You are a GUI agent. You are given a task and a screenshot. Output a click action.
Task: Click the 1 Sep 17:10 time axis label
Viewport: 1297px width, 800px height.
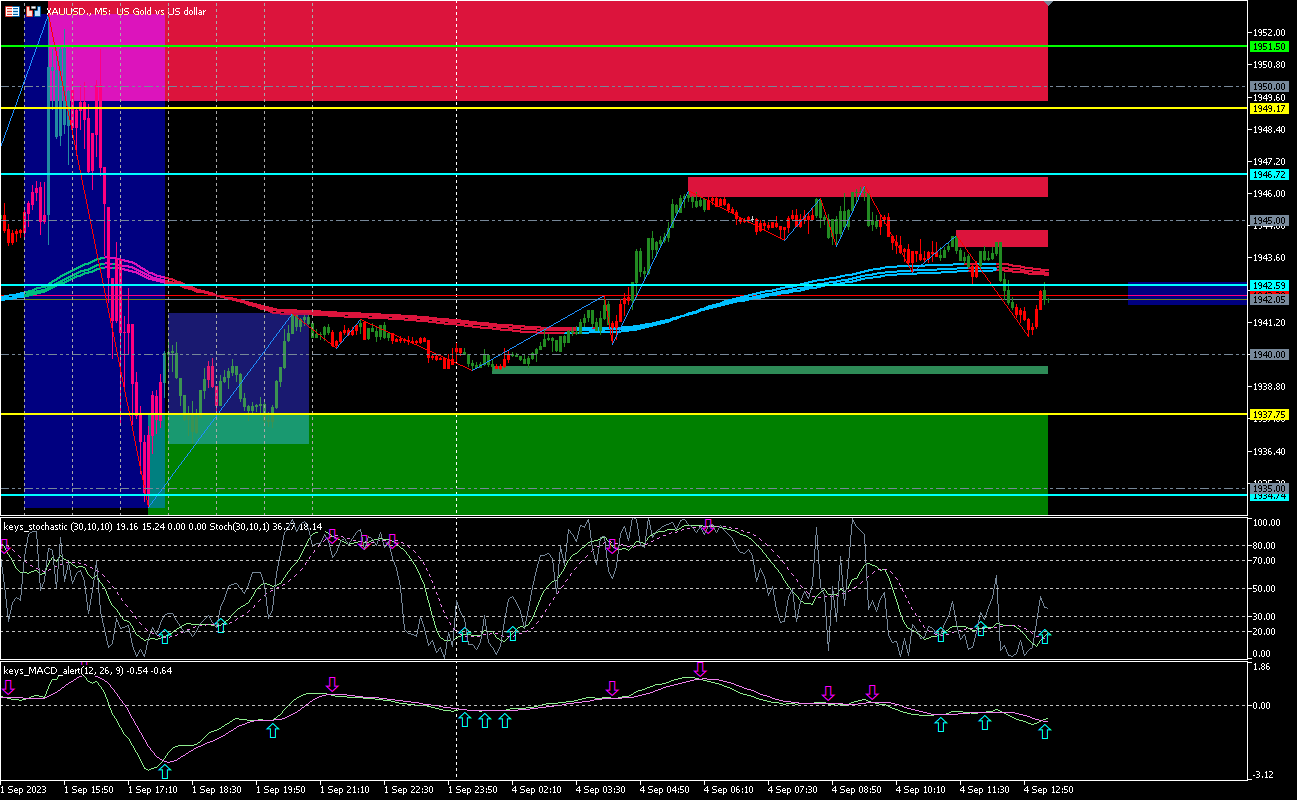(x=152, y=789)
